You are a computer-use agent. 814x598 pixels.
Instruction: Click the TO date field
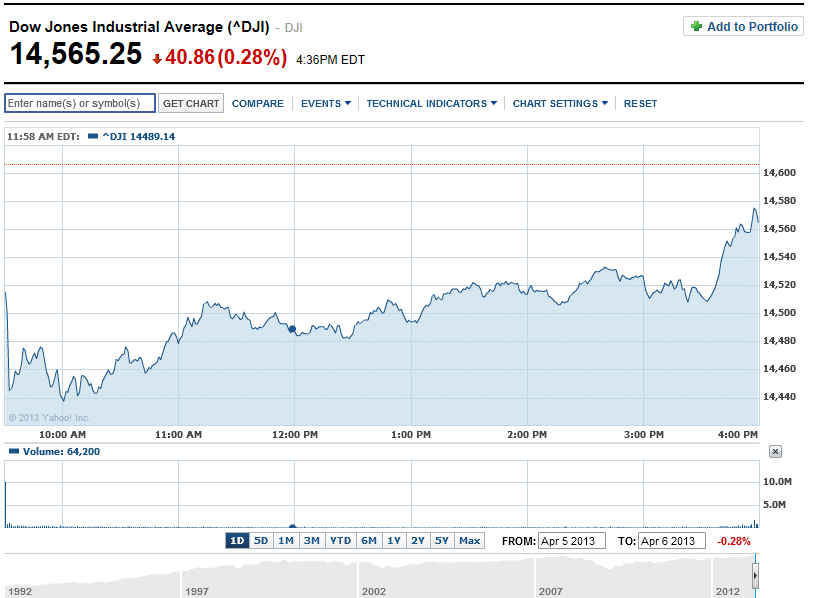[672, 541]
